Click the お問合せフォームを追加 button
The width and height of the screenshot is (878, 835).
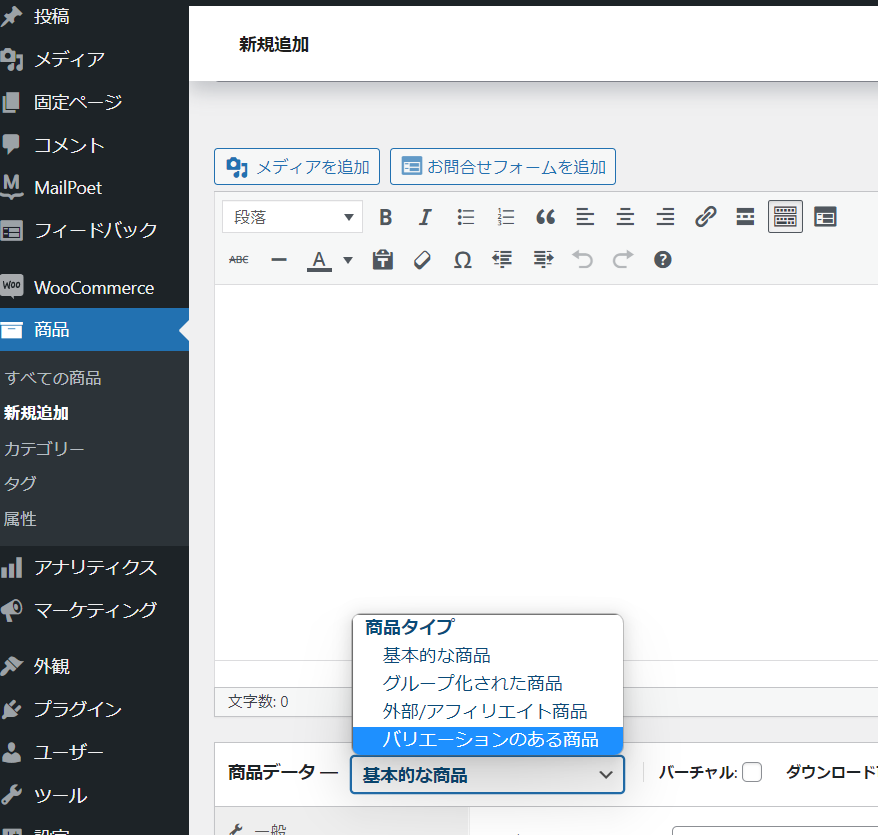502,167
